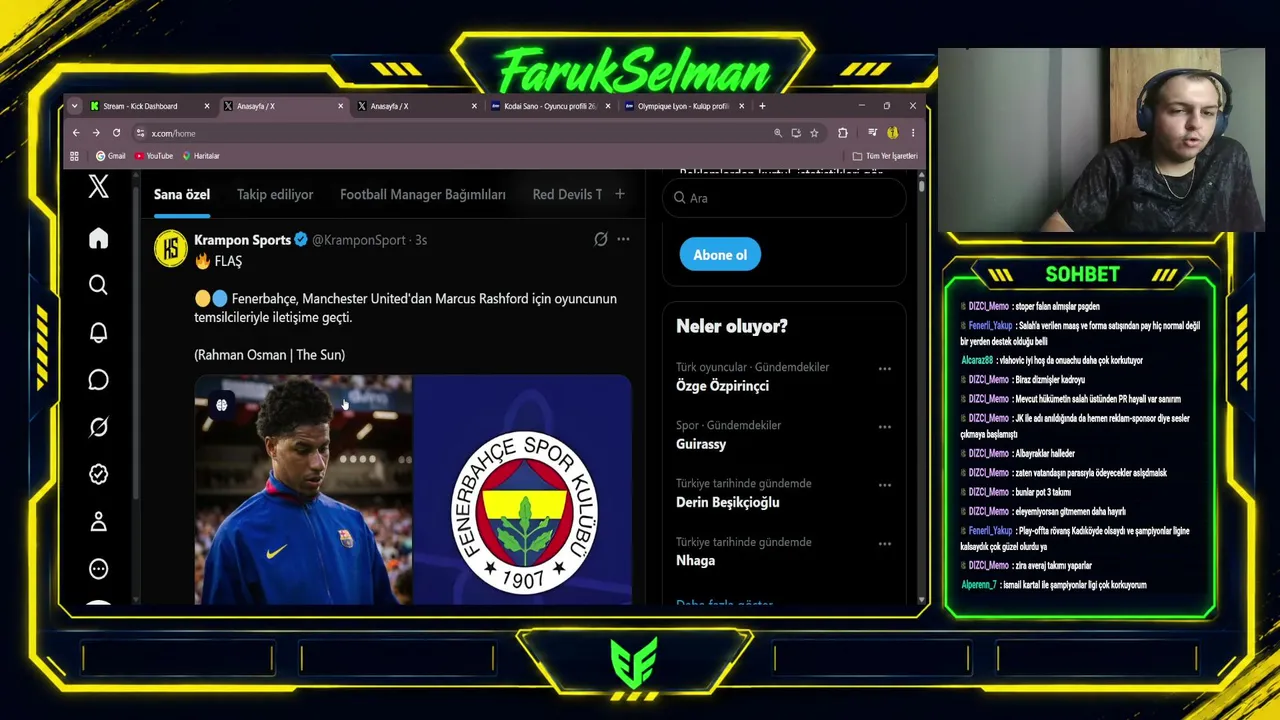This screenshot has height=720, width=1280.
Task: Click the browser forward arrow
Action: 96,133
